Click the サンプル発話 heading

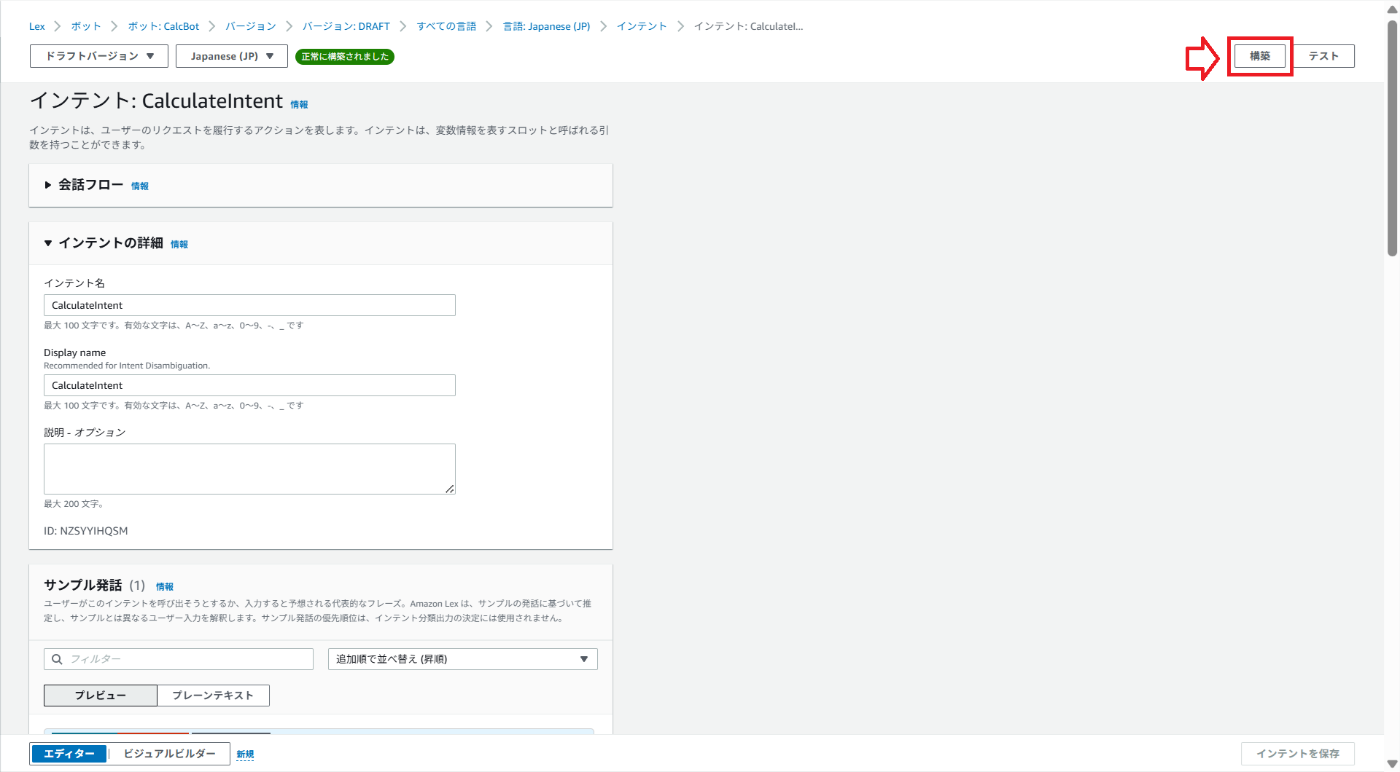[83, 585]
